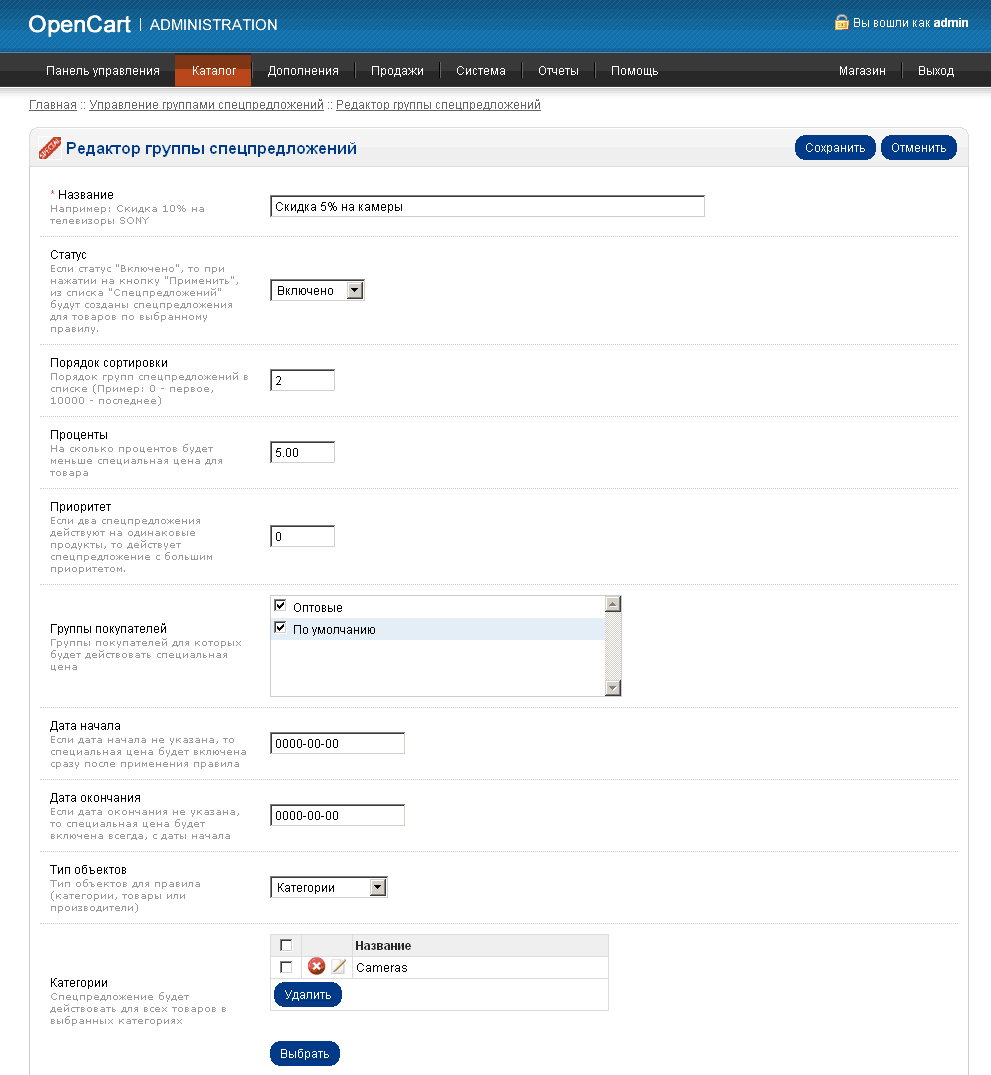This screenshot has width=991, height=1075.
Task: Go to Магазин storefront link
Action: [862, 71]
